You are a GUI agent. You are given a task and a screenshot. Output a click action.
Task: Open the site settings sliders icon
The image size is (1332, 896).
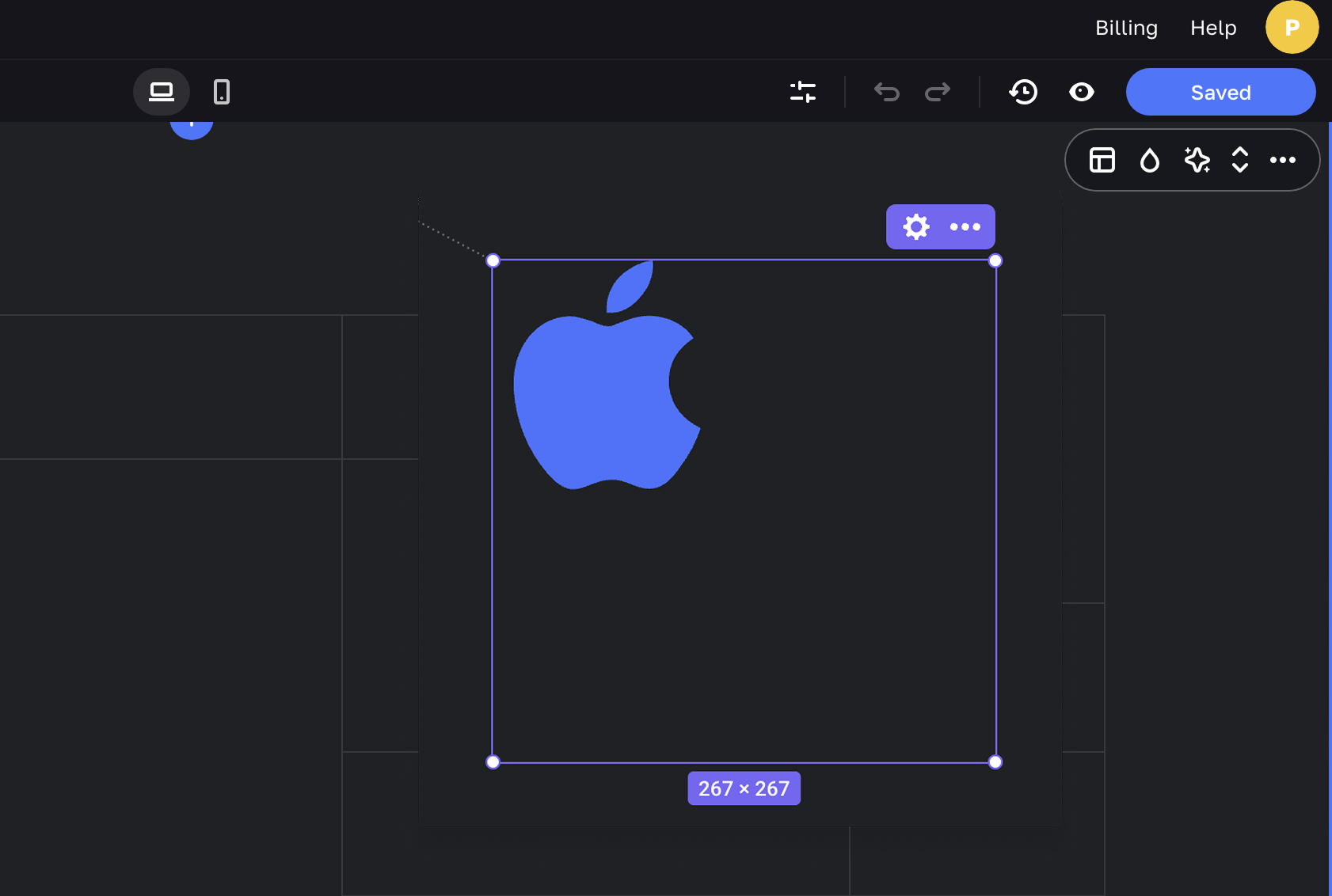[803, 92]
